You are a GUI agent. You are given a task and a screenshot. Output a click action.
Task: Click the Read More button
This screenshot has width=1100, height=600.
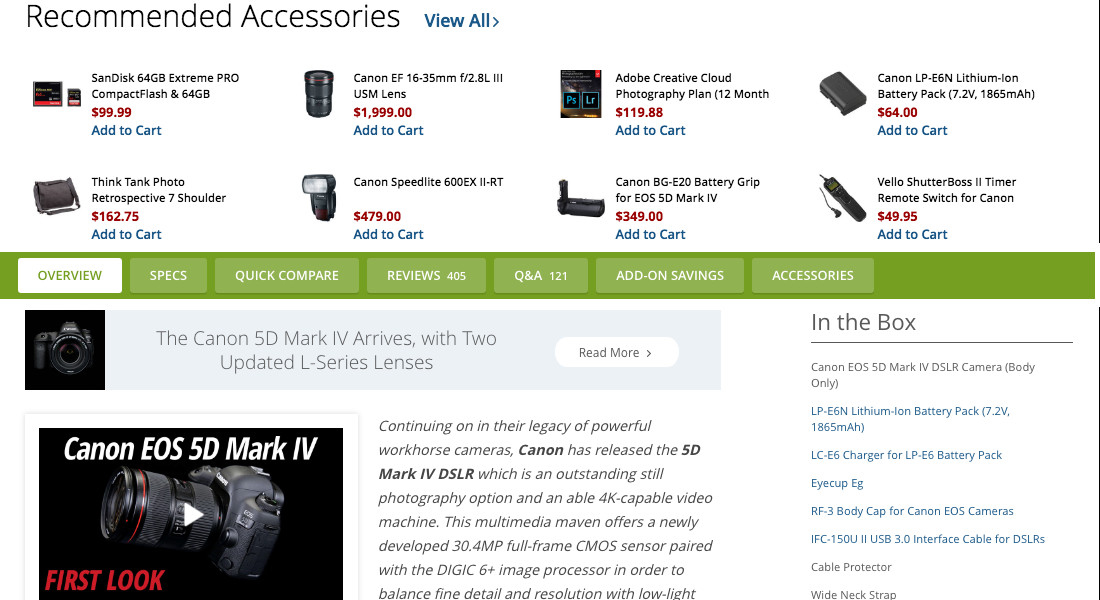(x=616, y=352)
